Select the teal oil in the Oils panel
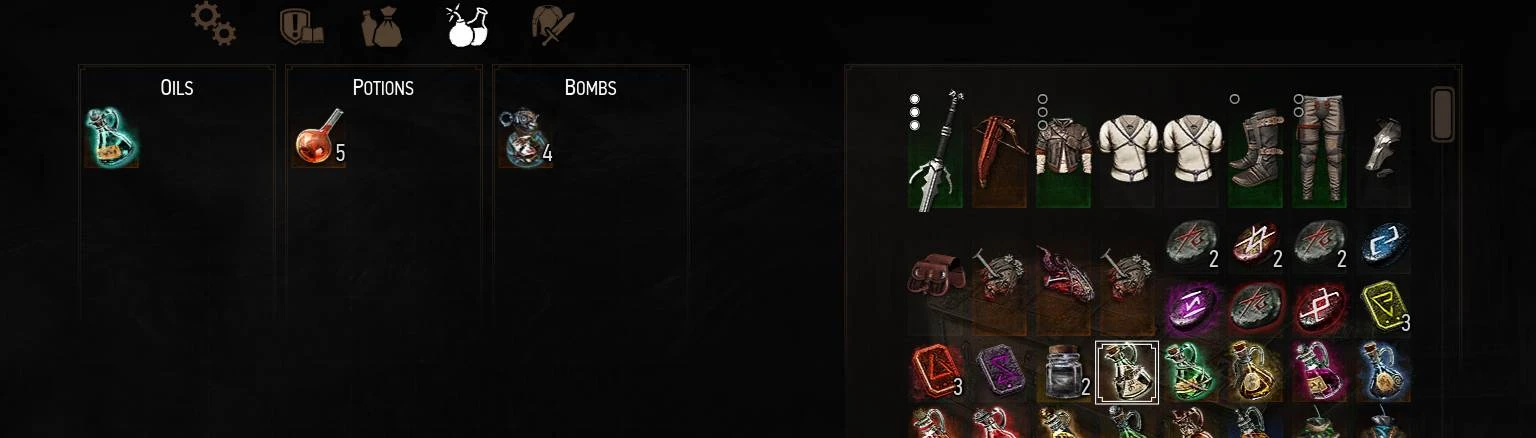The image size is (1536, 438). pyautogui.click(x=111, y=138)
